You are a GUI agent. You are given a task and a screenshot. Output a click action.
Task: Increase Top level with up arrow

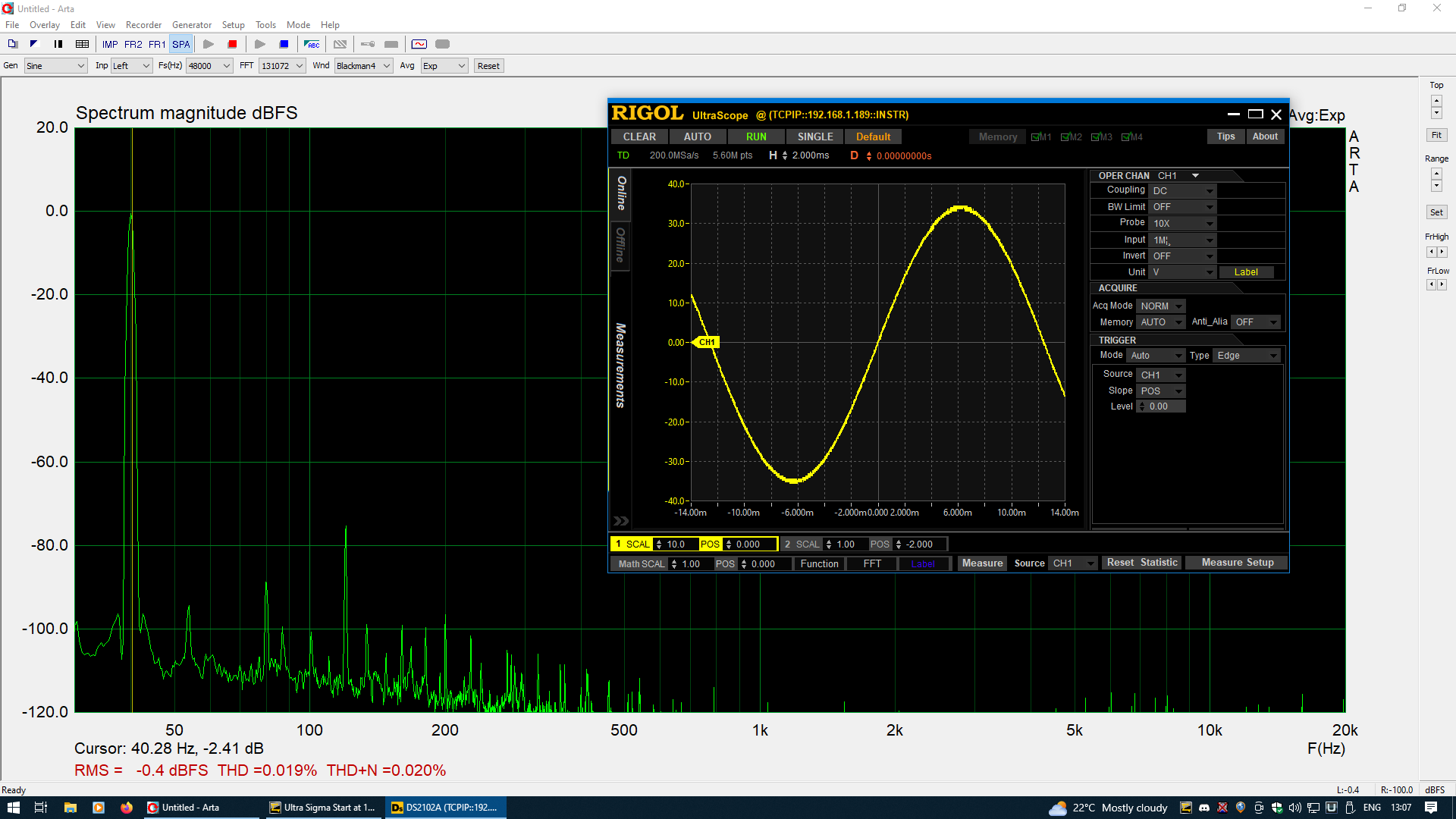(1436, 100)
